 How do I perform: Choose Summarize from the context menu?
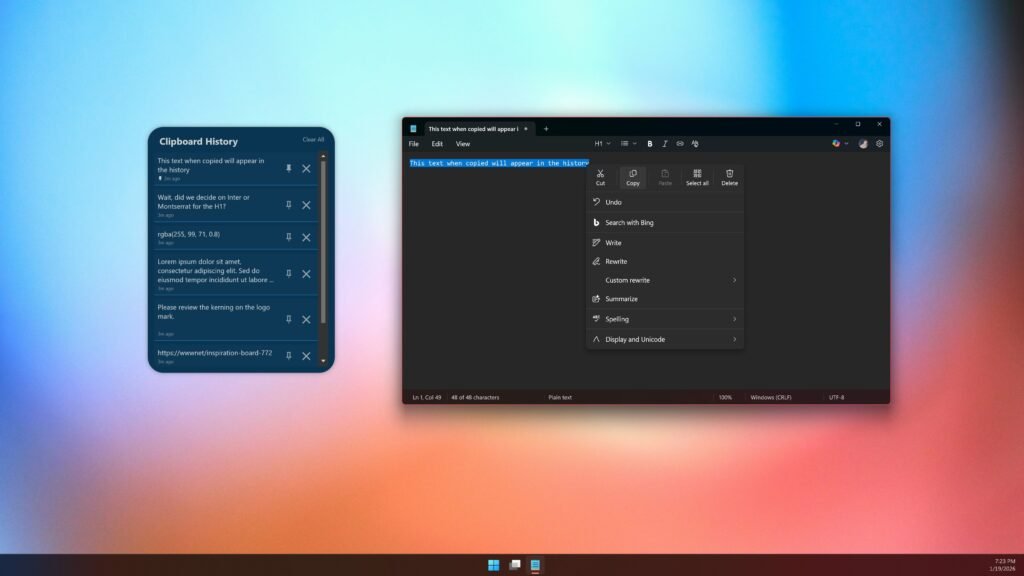[x=621, y=299]
